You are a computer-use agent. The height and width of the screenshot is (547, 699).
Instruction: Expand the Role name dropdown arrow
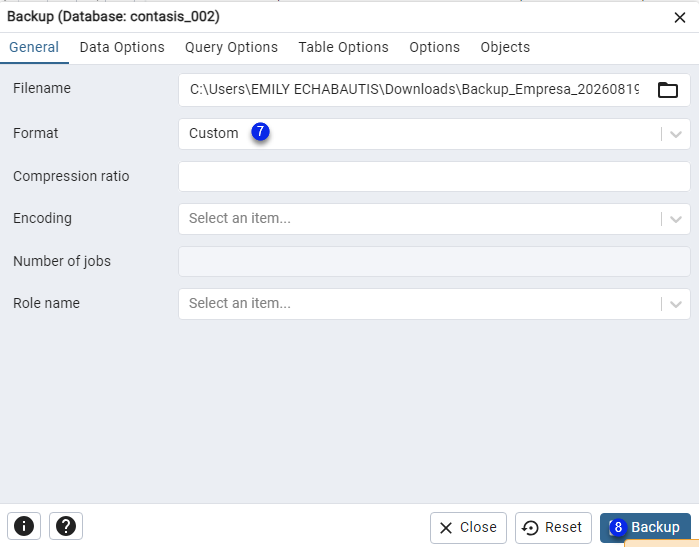(x=676, y=304)
